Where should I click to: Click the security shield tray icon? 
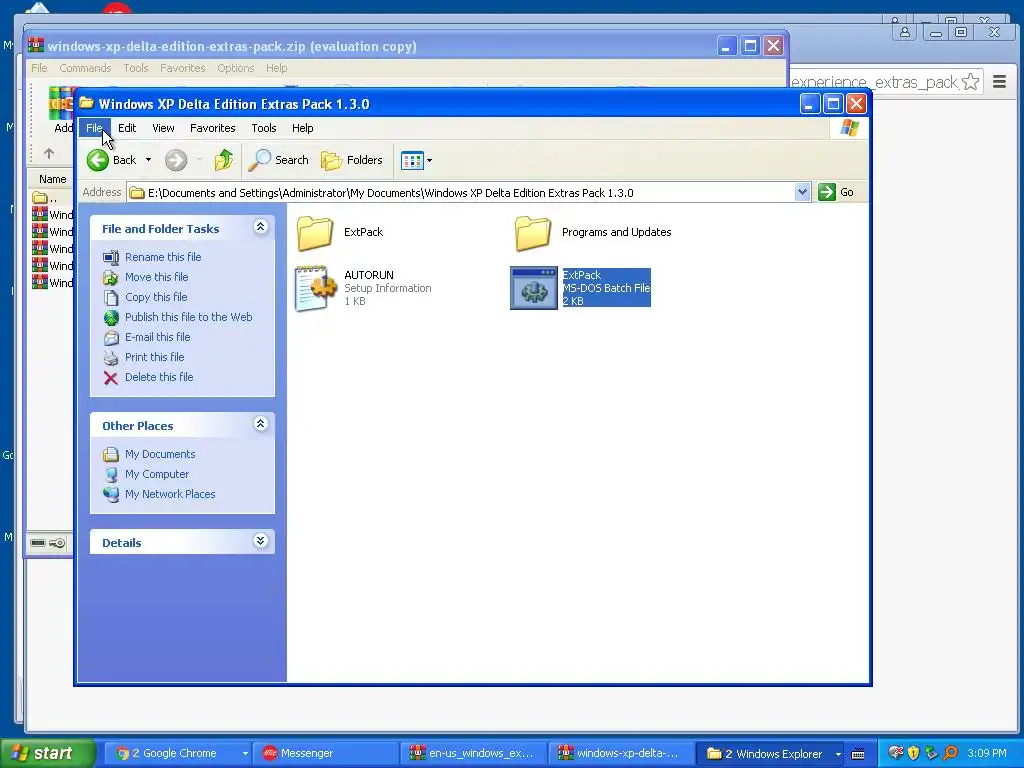(x=913, y=754)
